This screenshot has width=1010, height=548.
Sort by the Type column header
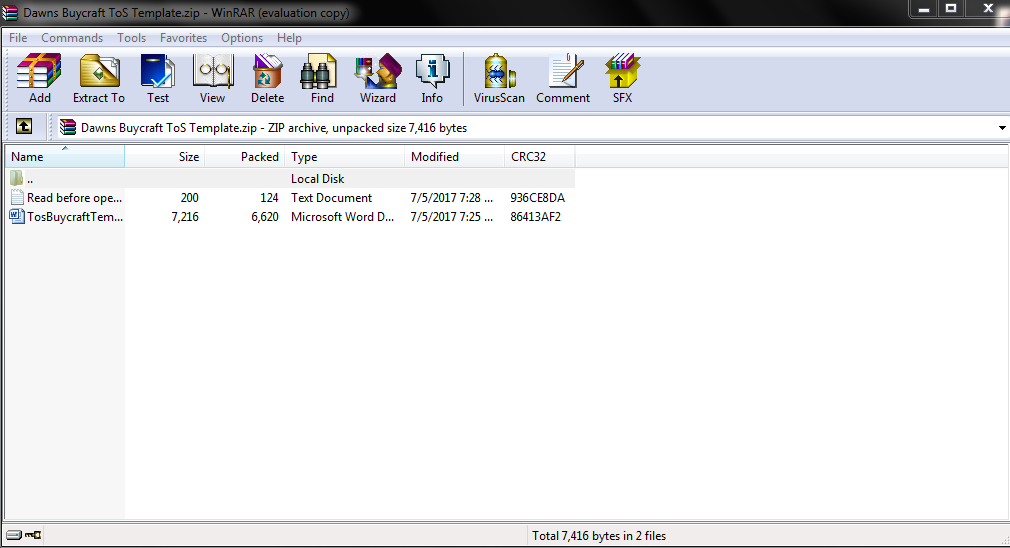[x=345, y=156]
